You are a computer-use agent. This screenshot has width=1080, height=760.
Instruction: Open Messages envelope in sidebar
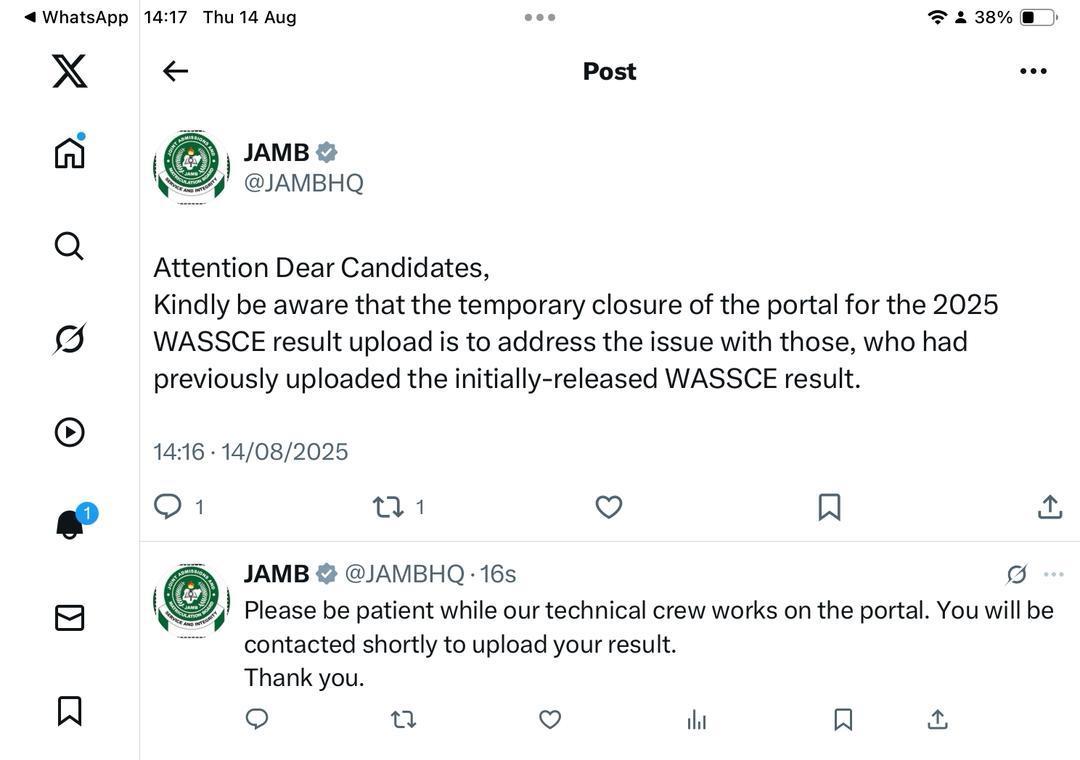tap(69, 618)
